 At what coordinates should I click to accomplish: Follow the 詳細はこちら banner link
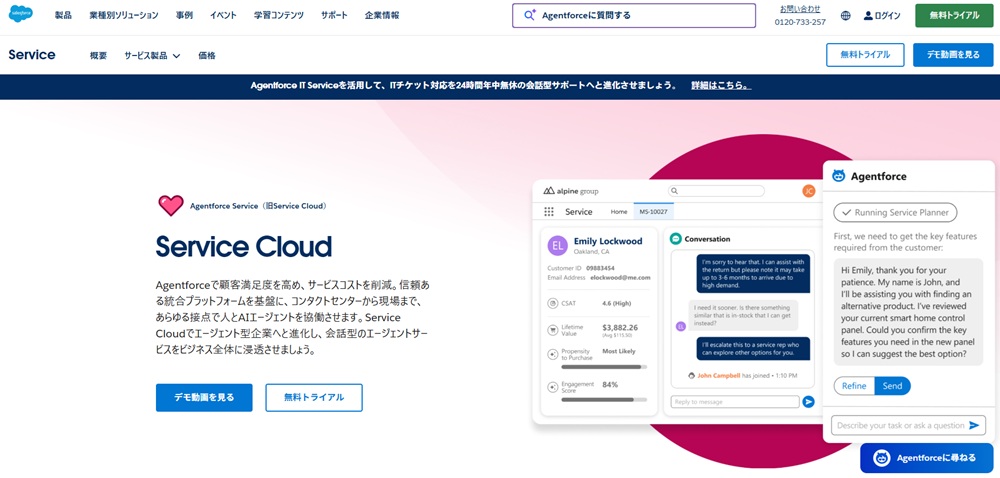[x=721, y=85]
